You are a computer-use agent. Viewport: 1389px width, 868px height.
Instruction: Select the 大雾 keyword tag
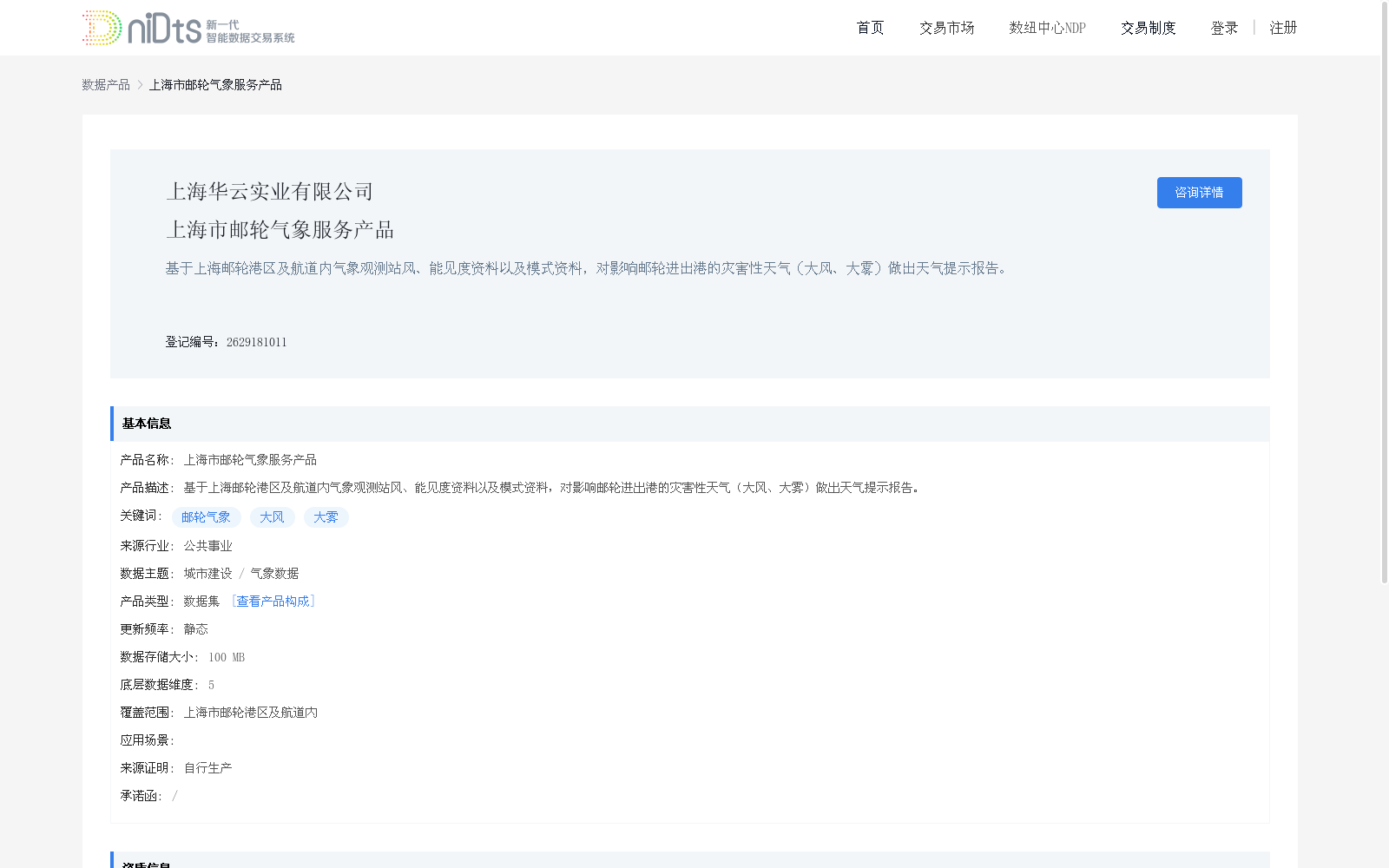point(326,517)
